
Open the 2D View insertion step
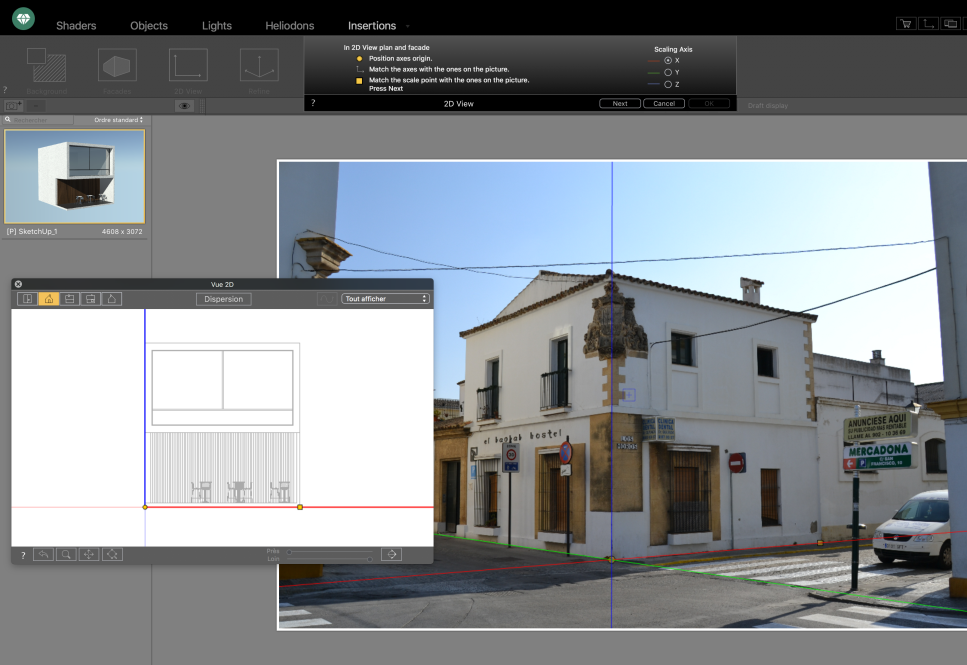pyautogui.click(x=188, y=71)
